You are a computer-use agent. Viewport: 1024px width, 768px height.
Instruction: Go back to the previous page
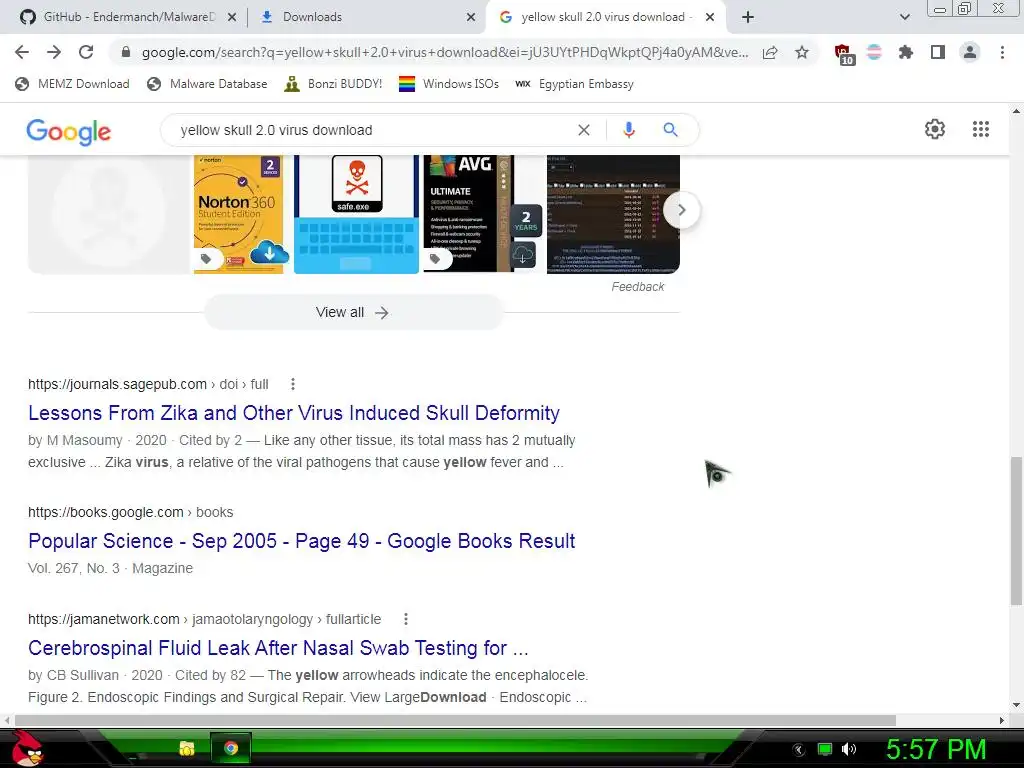point(22,52)
